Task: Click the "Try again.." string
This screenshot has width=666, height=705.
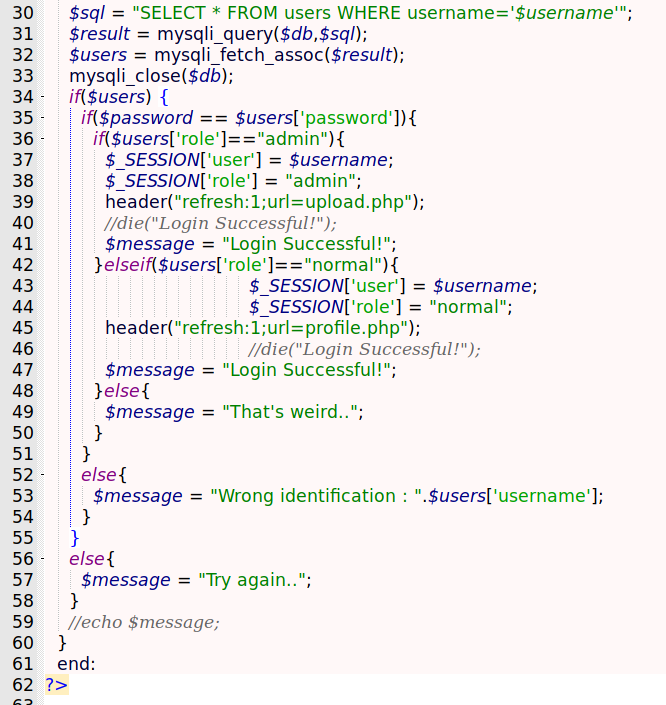Action: coord(252,580)
